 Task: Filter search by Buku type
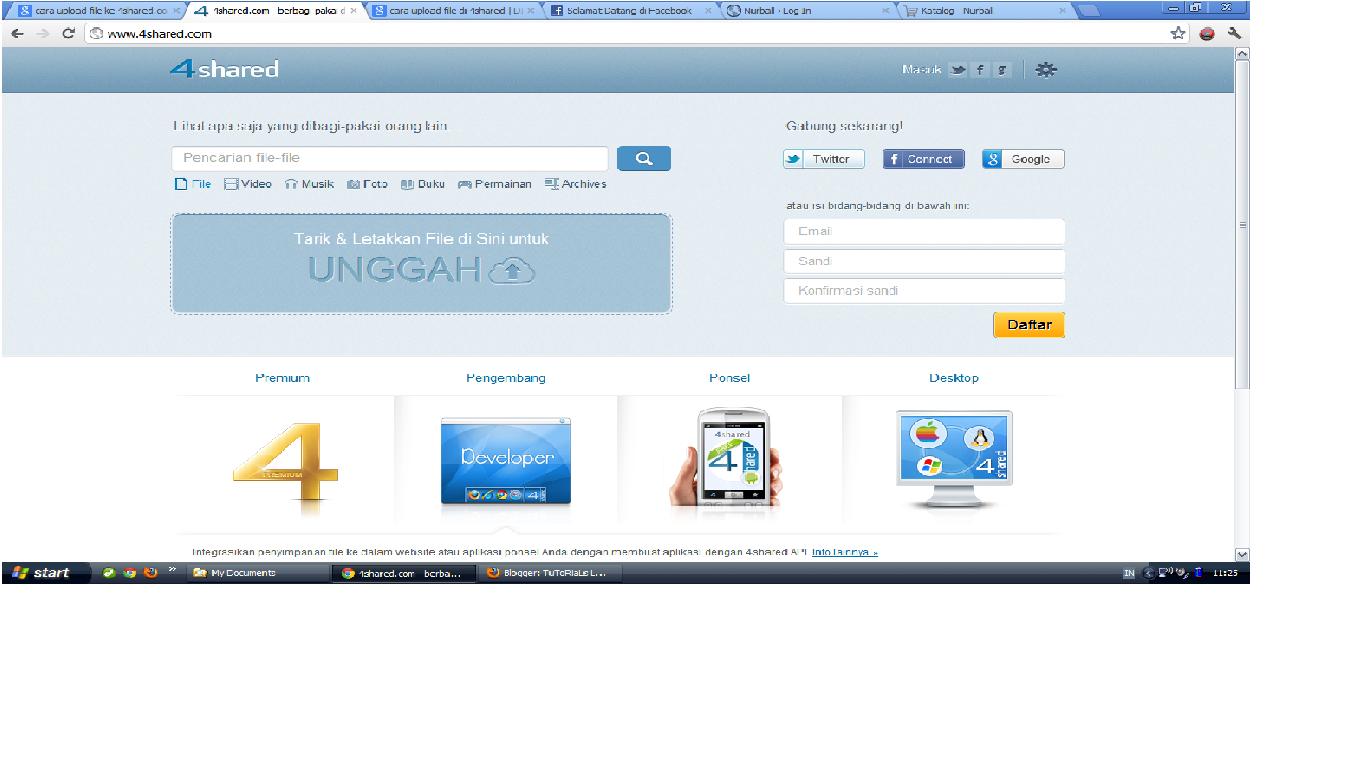point(422,184)
